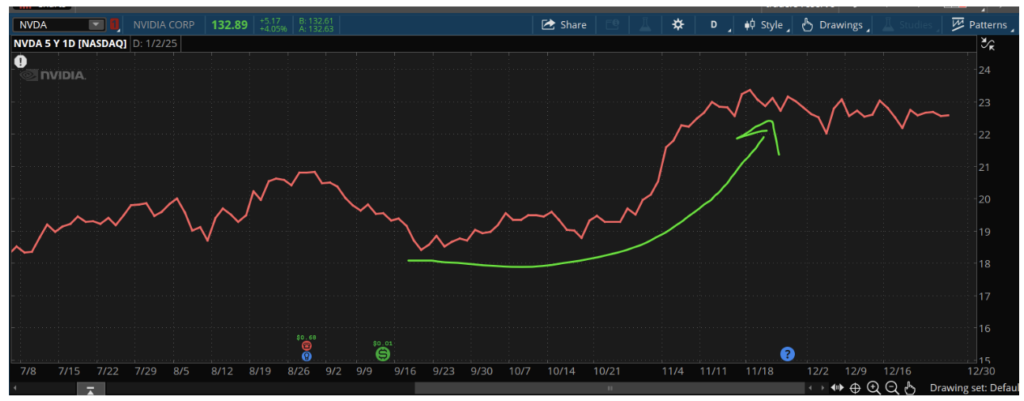Open the D timeframe dropdown
This screenshot has width=1024, height=401.
[716, 25]
